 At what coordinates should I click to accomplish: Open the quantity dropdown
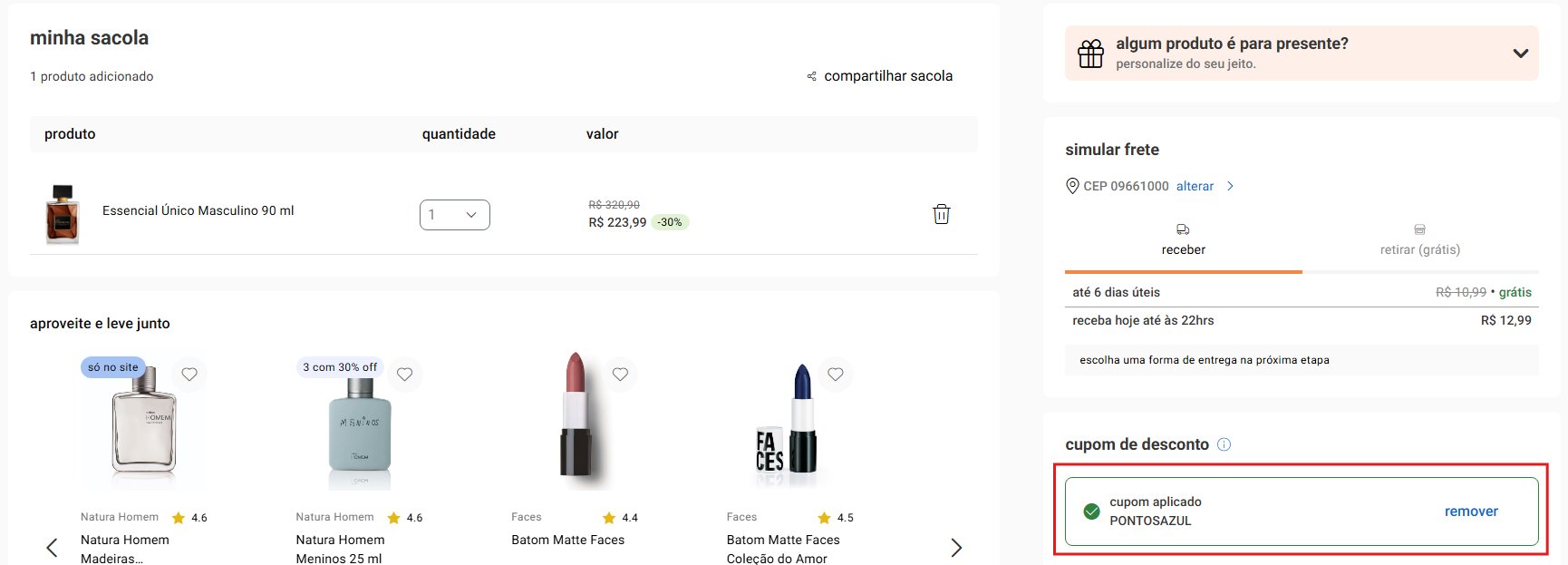click(x=455, y=215)
